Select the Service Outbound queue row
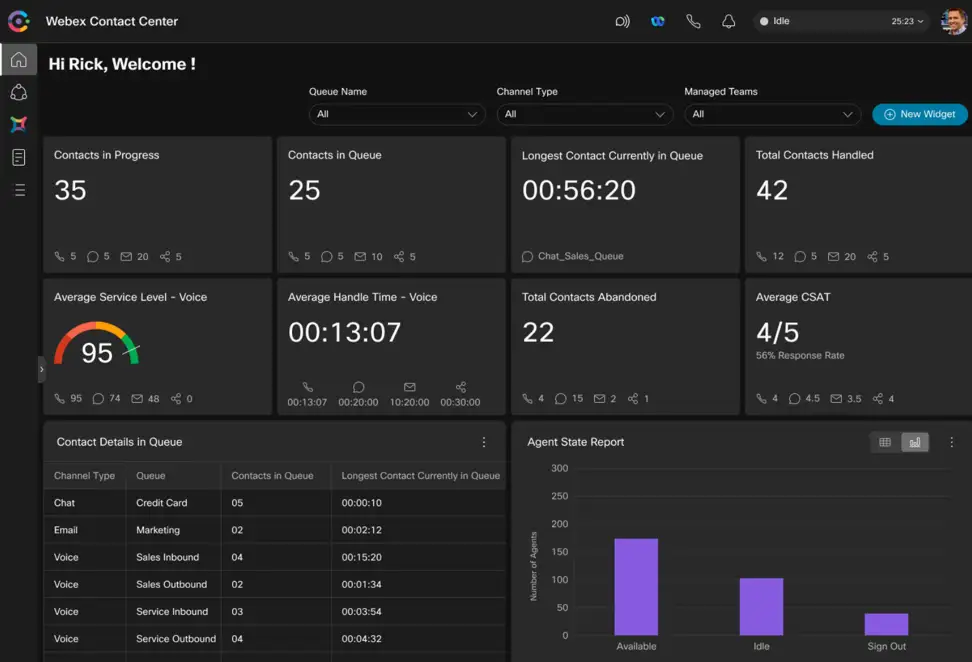Image resolution: width=972 pixels, height=662 pixels. click(275, 638)
